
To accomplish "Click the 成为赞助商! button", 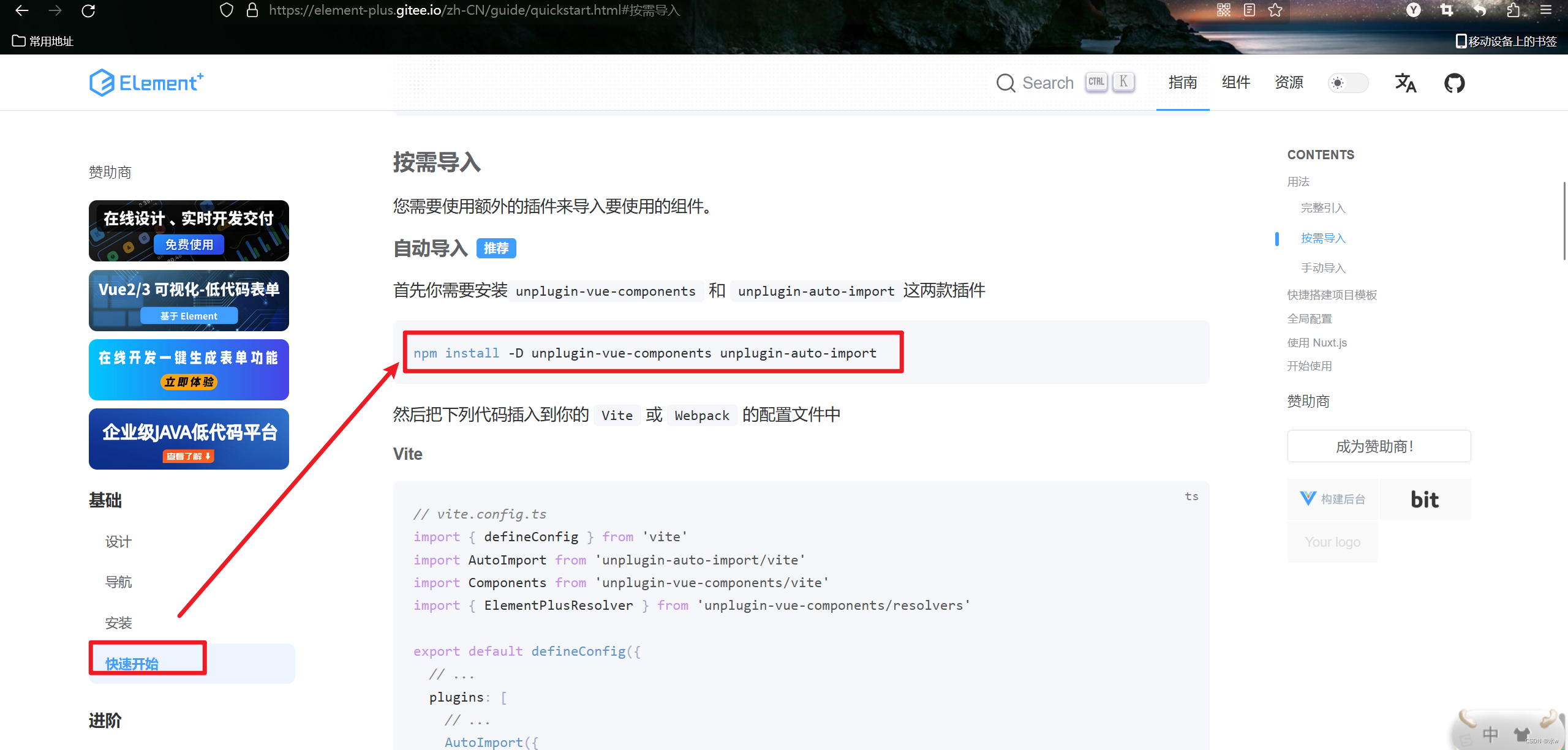I will pyautogui.click(x=1379, y=446).
